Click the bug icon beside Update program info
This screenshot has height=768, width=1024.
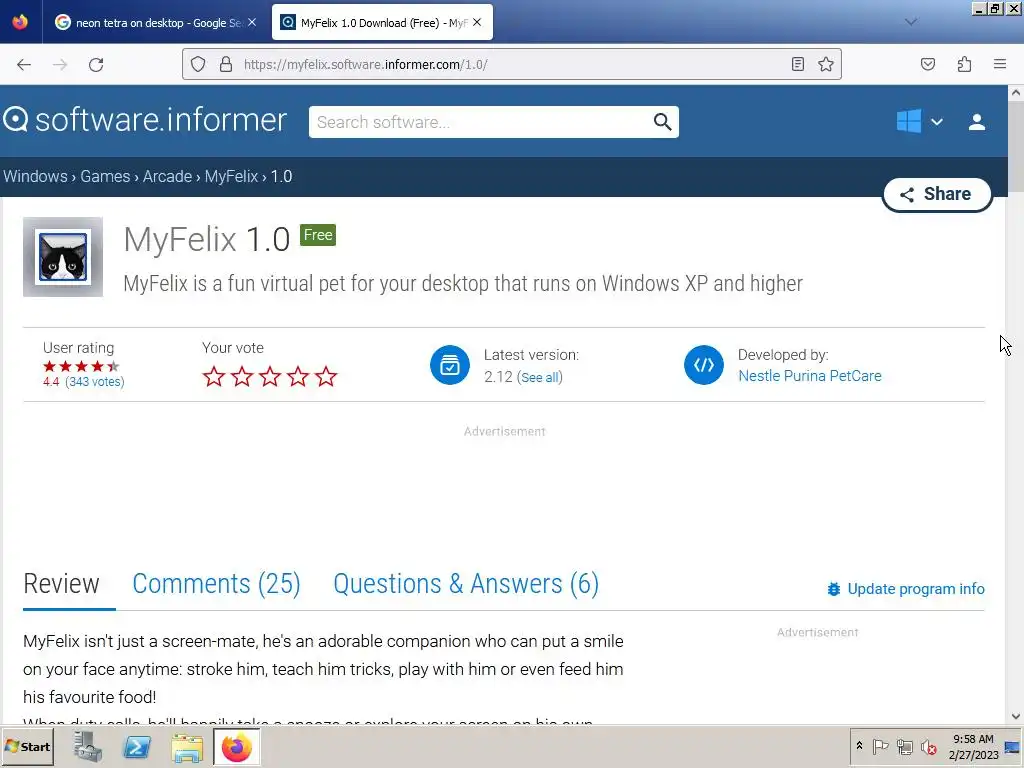coord(834,589)
